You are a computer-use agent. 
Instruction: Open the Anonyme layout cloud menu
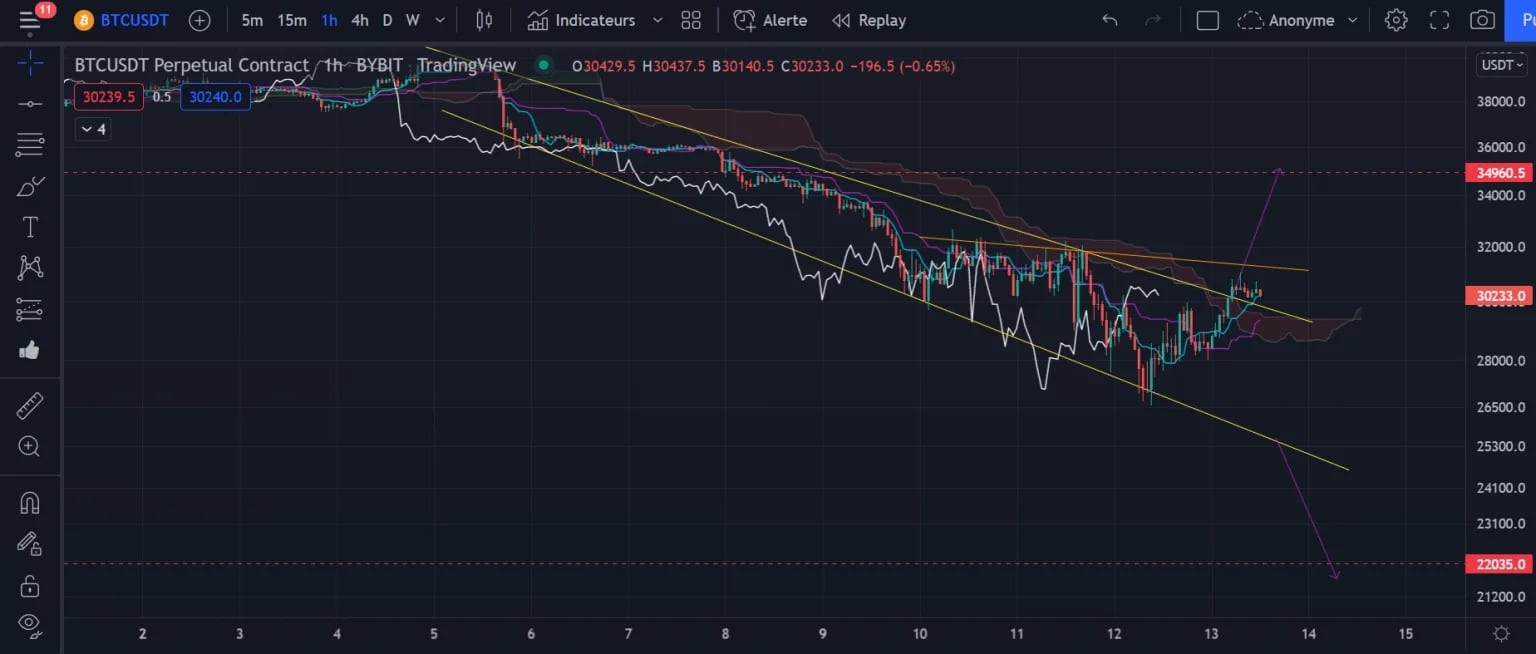point(1286,20)
